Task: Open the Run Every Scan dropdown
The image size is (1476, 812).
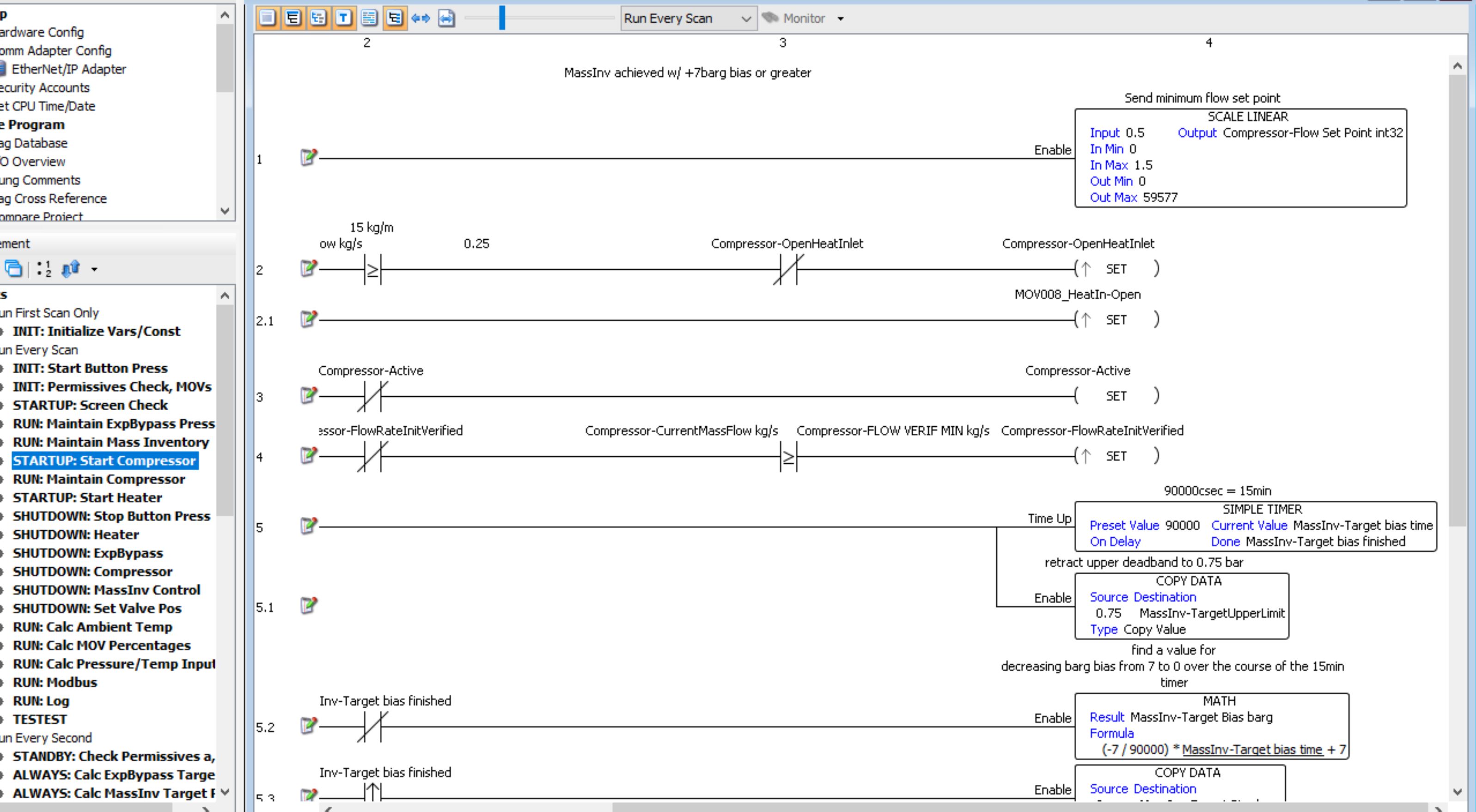Action: click(x=745, y=19)
